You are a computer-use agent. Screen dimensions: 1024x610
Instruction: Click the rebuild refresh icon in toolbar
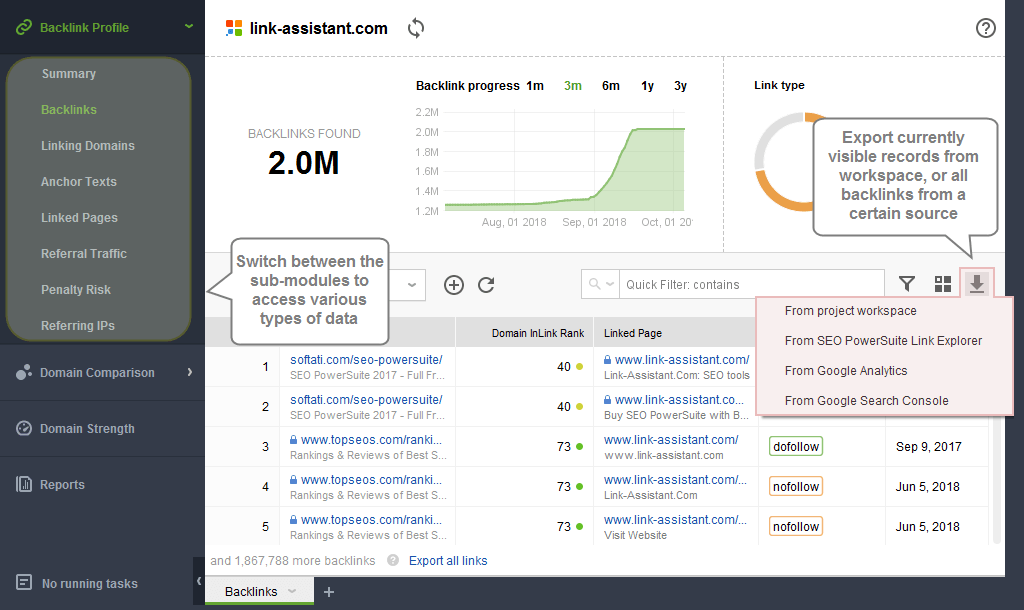[486, 285]
